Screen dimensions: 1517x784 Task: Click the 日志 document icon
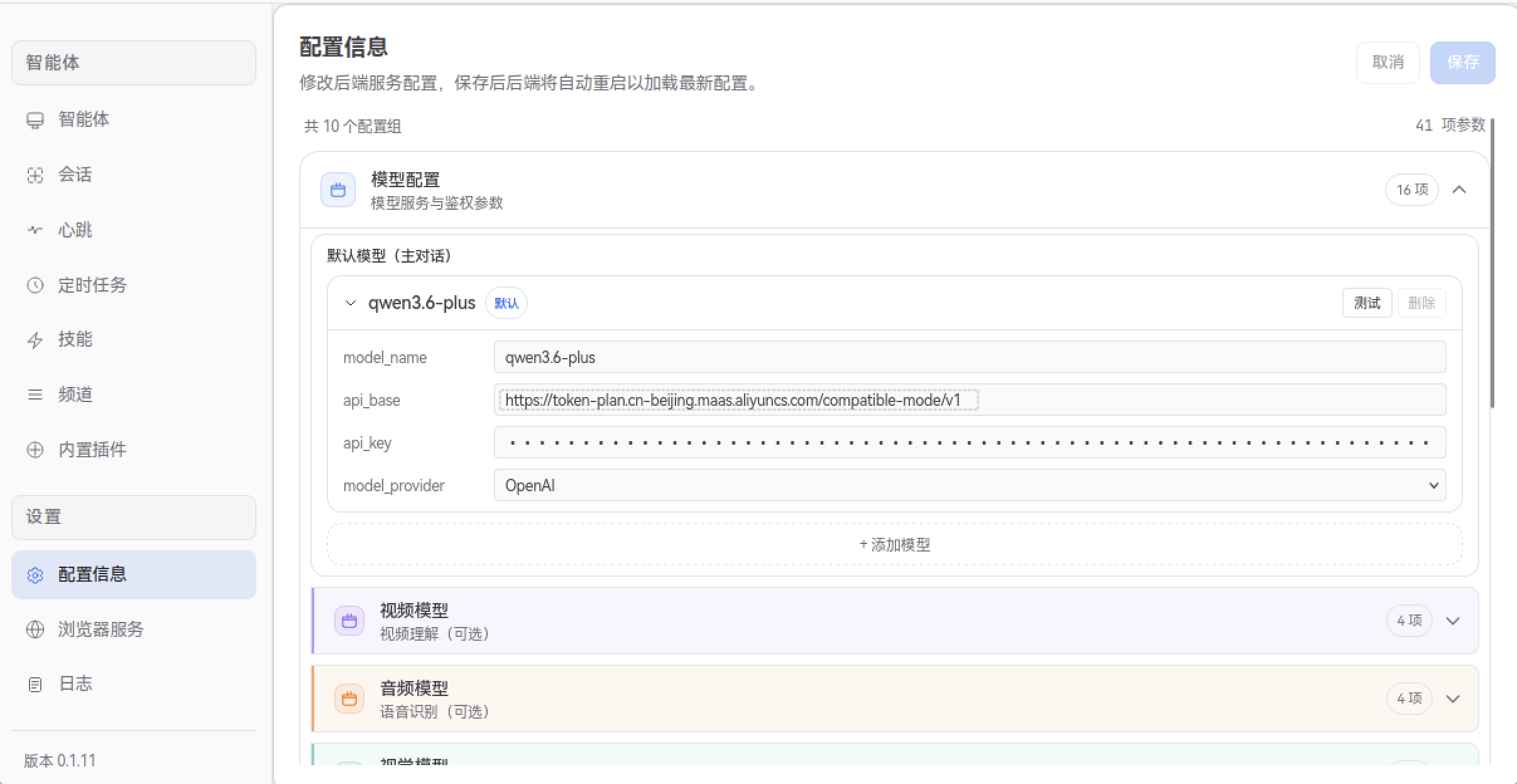[x=35, y=684]
